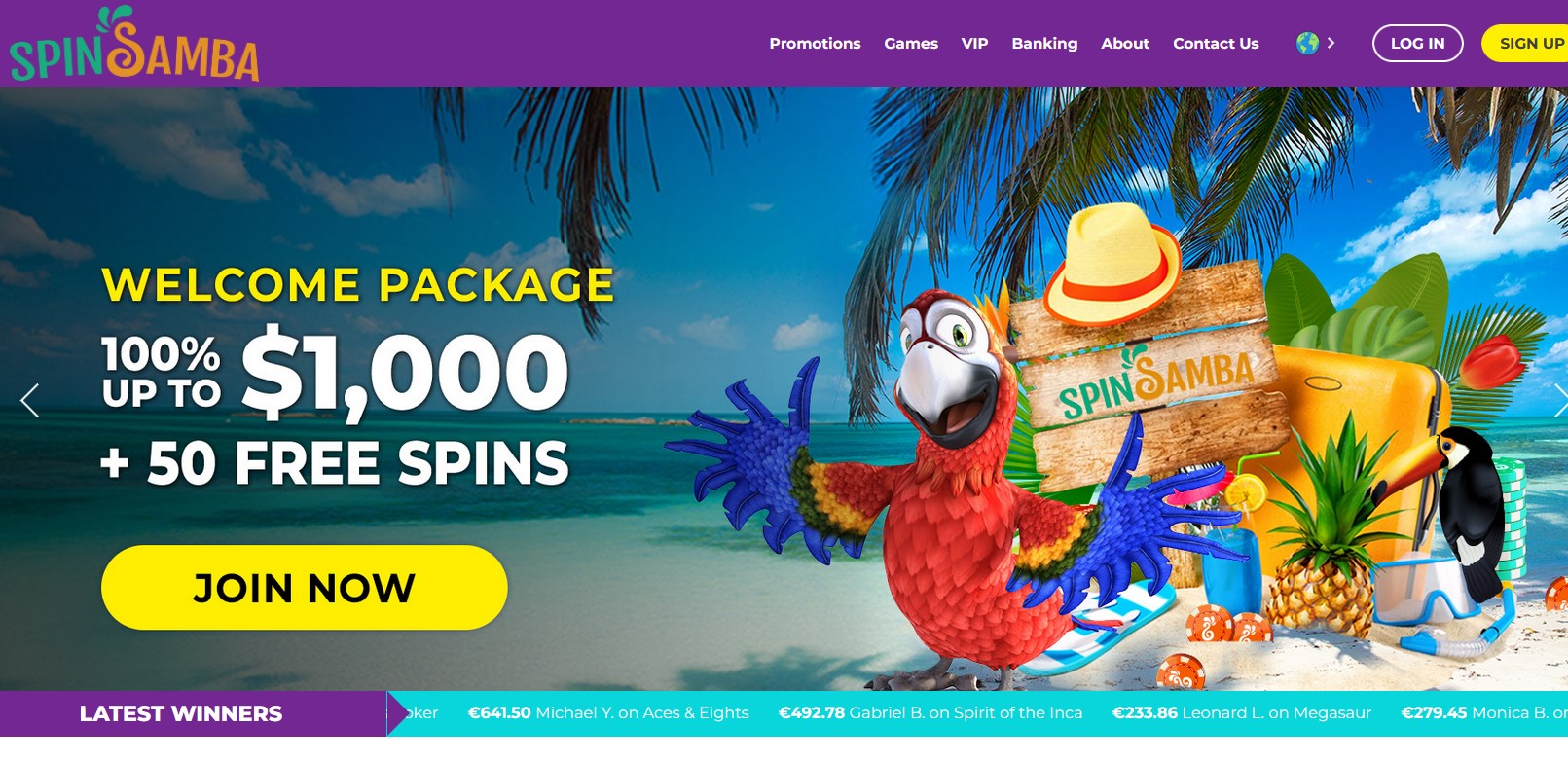Image resolution: width=1568 pixels, height=762 pixels.
Task: Click the Welcome Package $1,000 banner text
Action: (358, 377)
